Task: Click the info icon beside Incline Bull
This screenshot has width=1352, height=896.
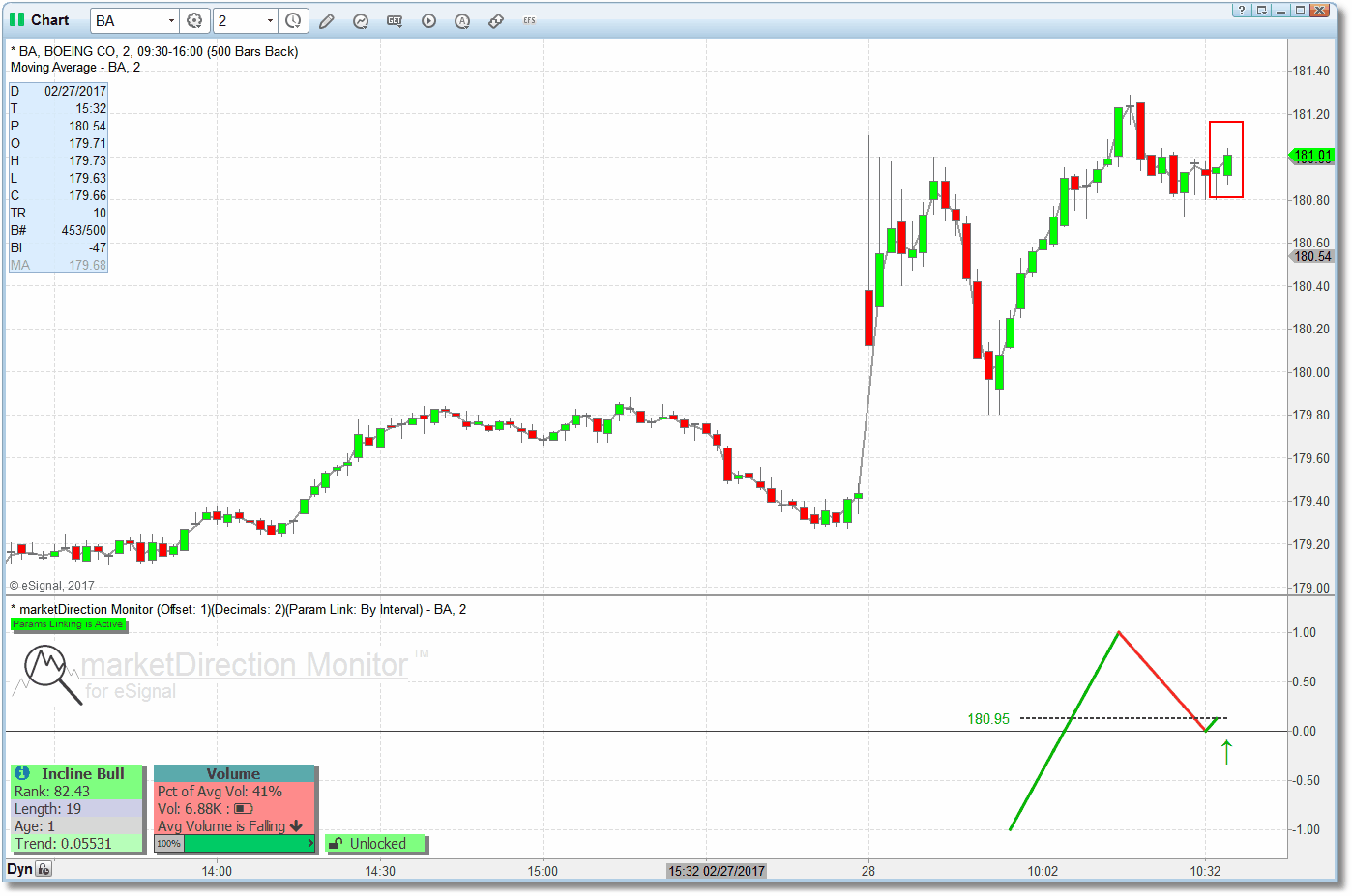Action: pyautogui.click(x=22, y=773)
